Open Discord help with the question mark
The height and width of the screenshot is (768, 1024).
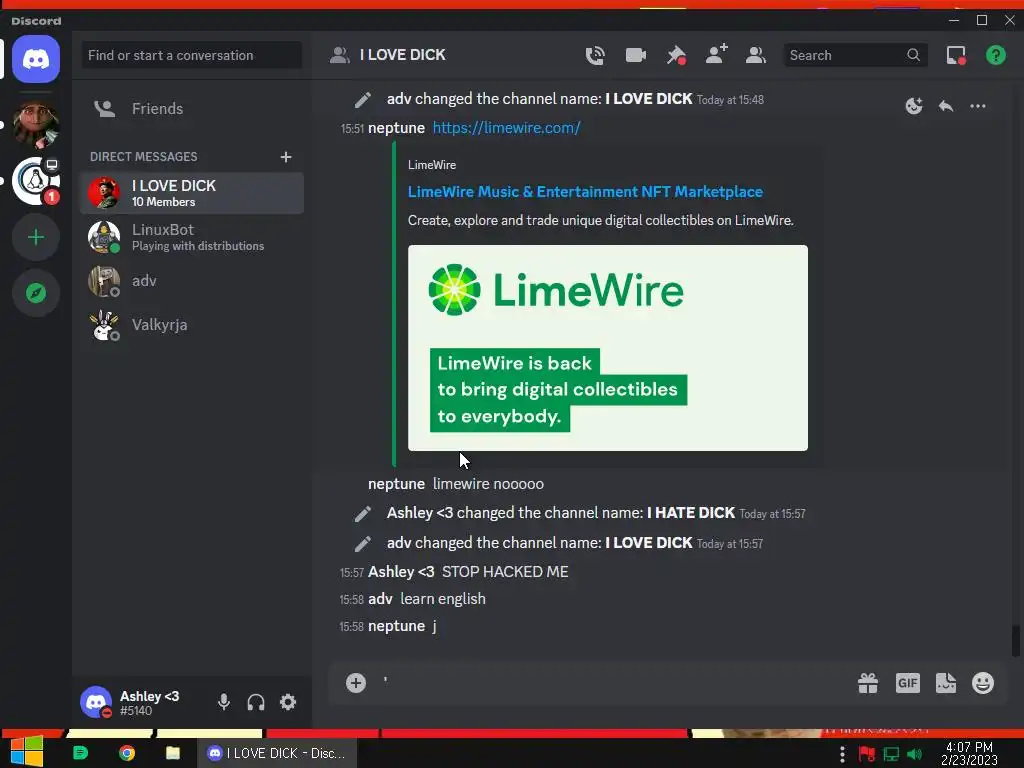[995, 56]
